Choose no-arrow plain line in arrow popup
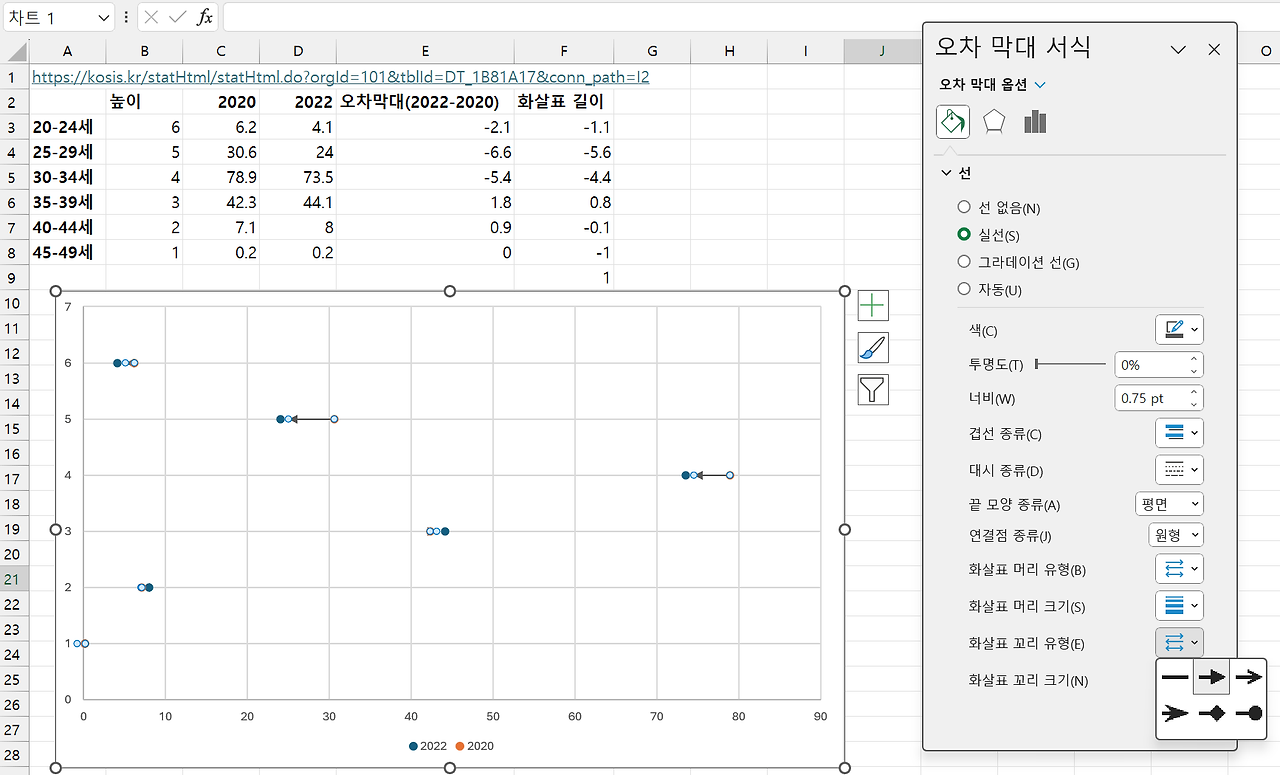Viewport: 1280px width, 775px height. click(x=1175, y=677)
